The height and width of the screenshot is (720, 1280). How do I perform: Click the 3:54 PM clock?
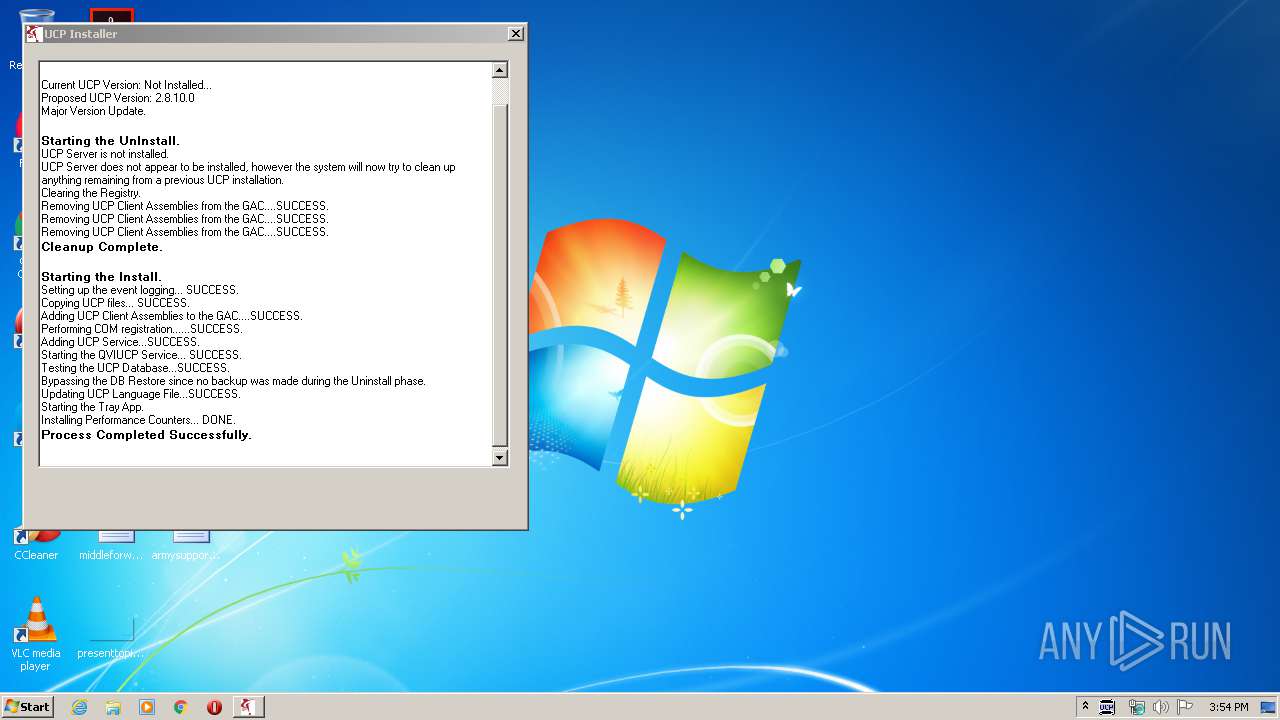click(x=1228, y=707)
